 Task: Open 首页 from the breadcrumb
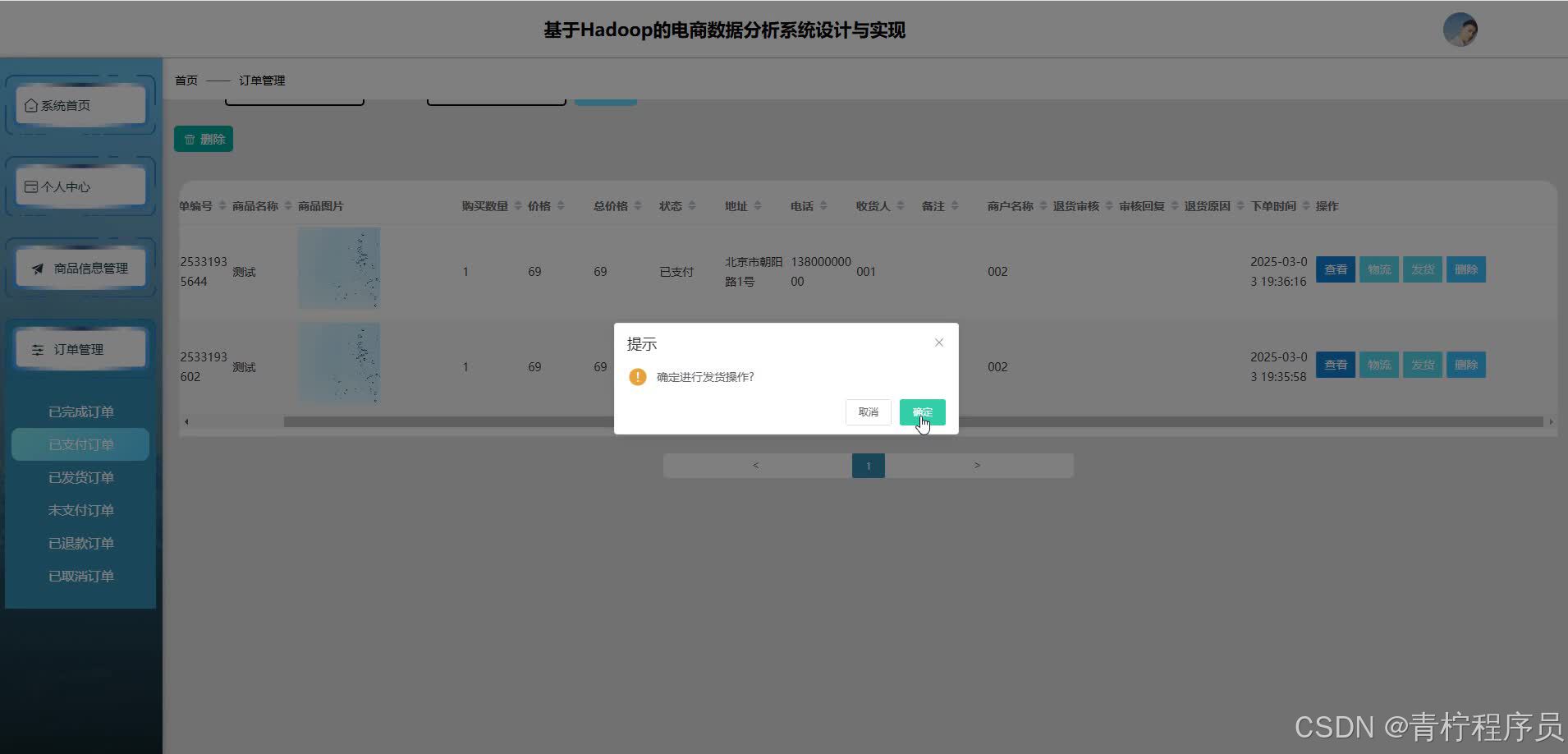tap(186, 80)
